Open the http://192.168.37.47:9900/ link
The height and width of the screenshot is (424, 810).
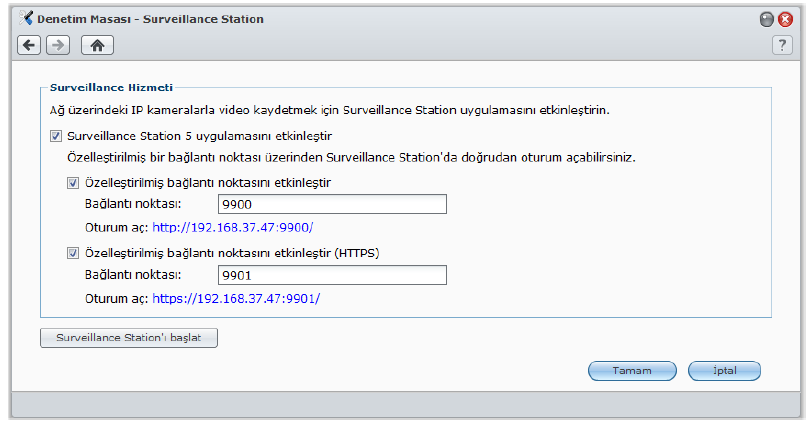click(x=225, y=227)
